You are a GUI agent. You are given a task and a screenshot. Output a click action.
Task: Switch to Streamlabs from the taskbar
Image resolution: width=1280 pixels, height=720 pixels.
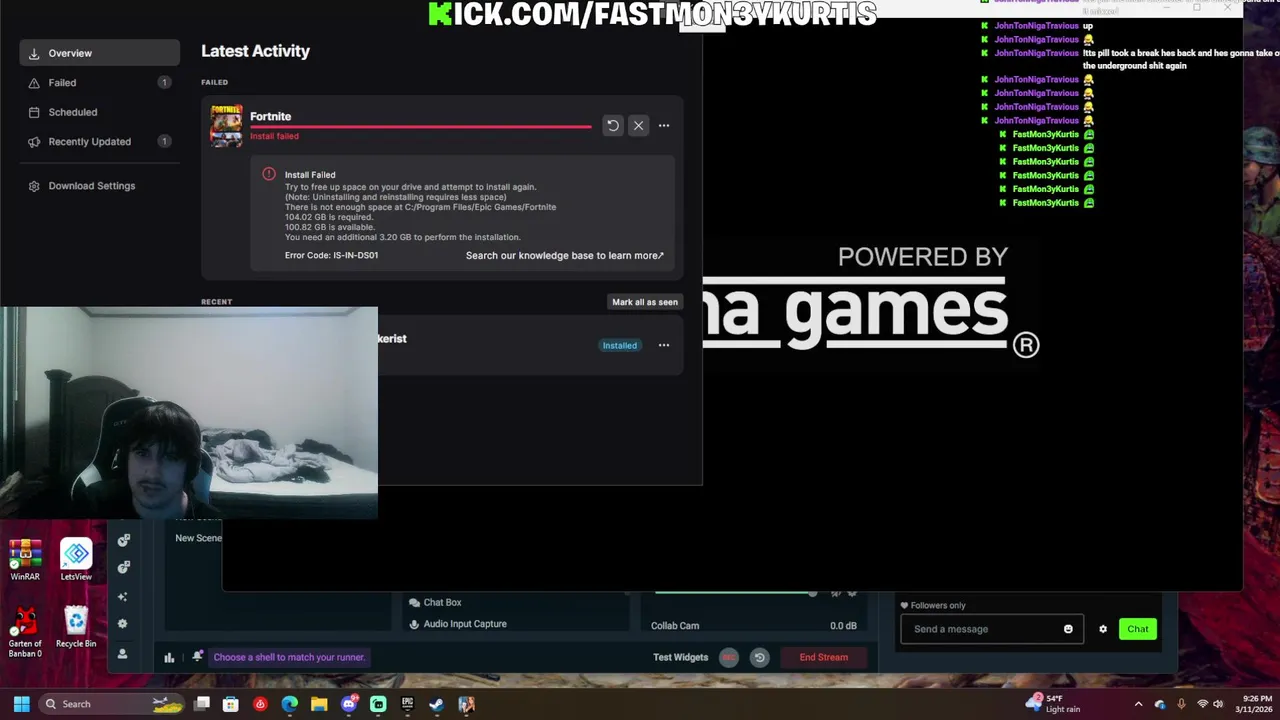coord(378,704)
